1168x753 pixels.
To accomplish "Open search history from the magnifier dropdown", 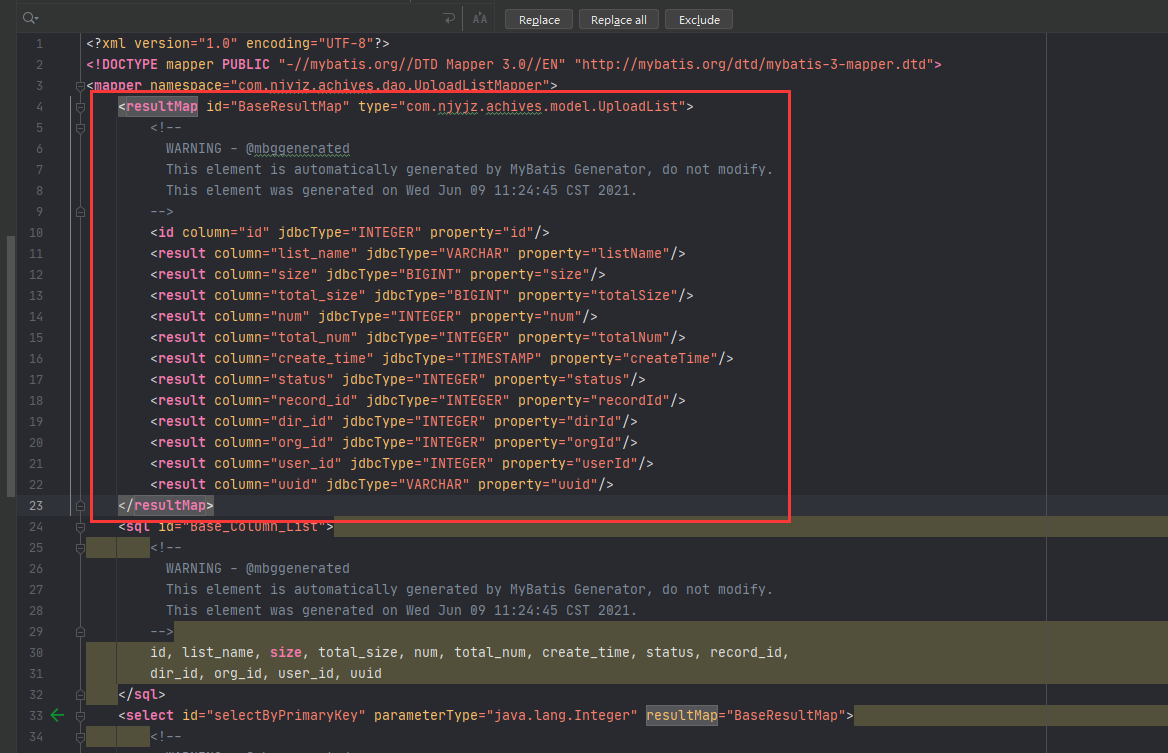I will click(30, 18).
